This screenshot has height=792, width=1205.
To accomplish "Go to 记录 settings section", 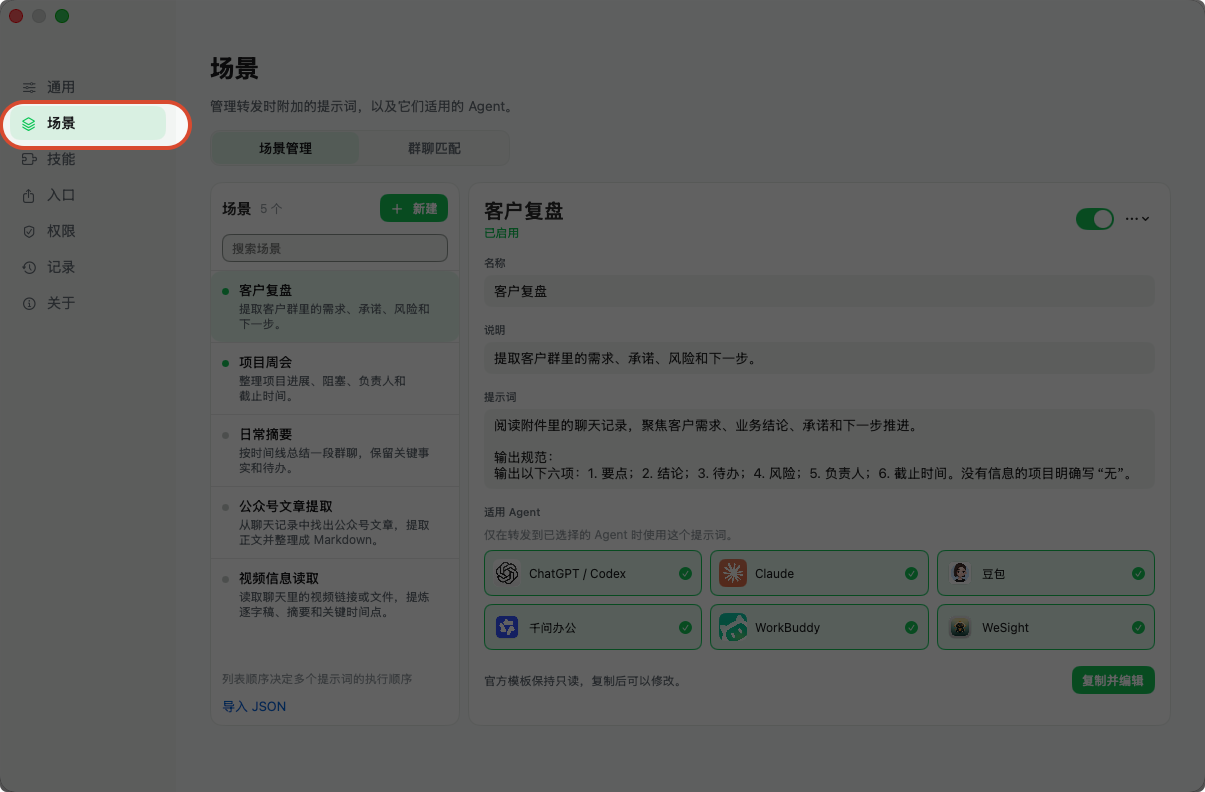I will click(x=88, y=268).
